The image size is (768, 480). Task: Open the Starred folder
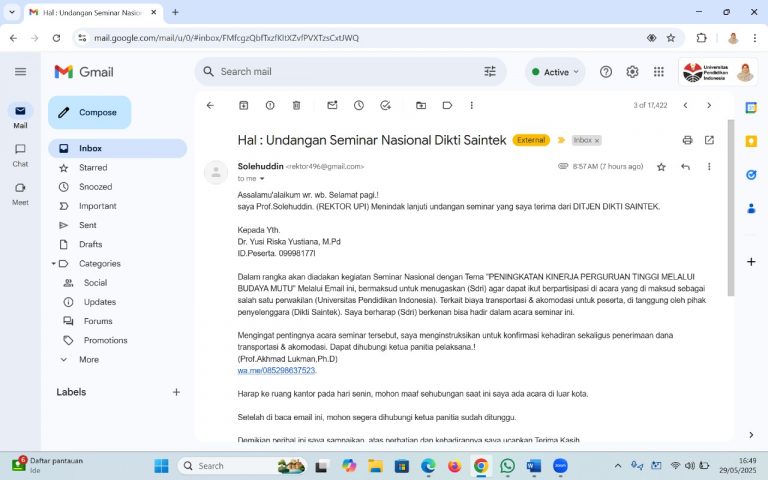tap(118, 168)
